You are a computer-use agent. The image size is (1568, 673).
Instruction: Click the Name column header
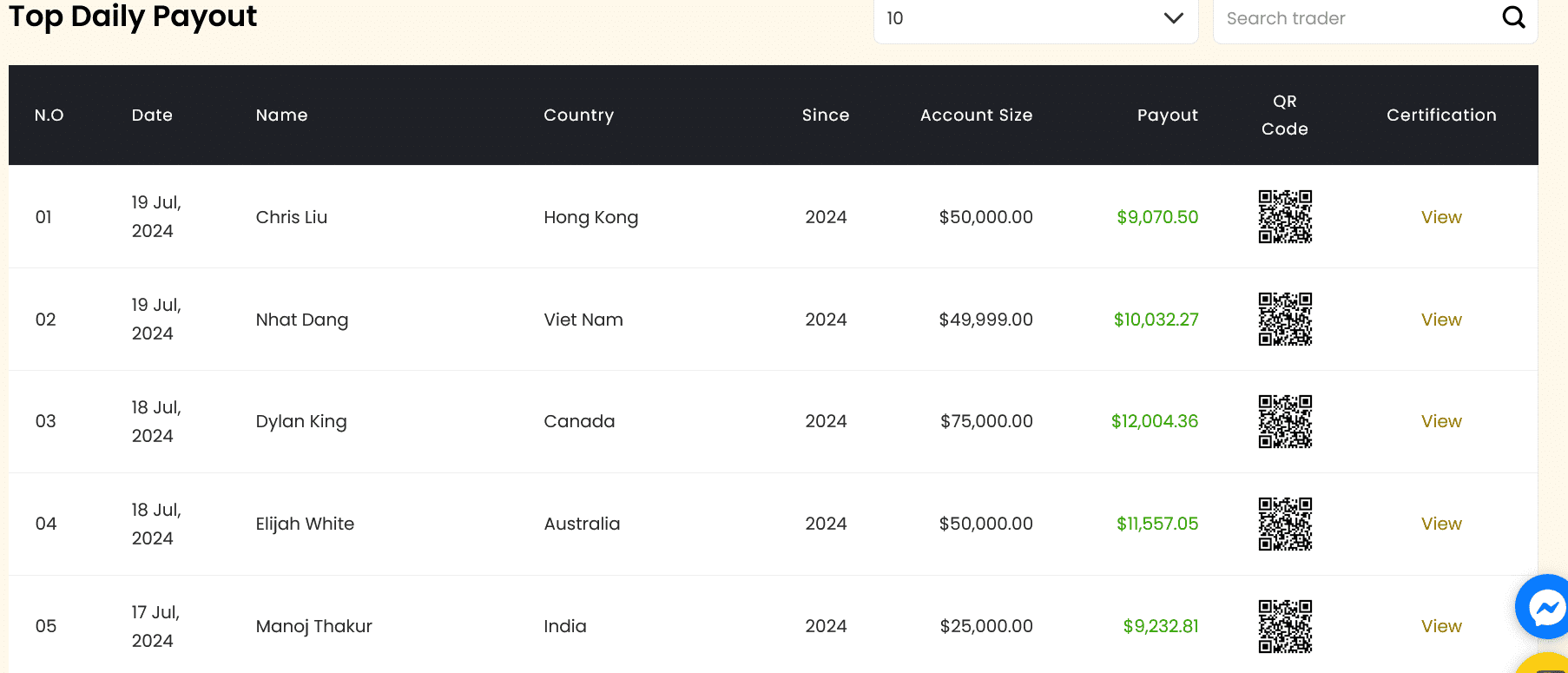pyautogui.click(x=281, y=115)
